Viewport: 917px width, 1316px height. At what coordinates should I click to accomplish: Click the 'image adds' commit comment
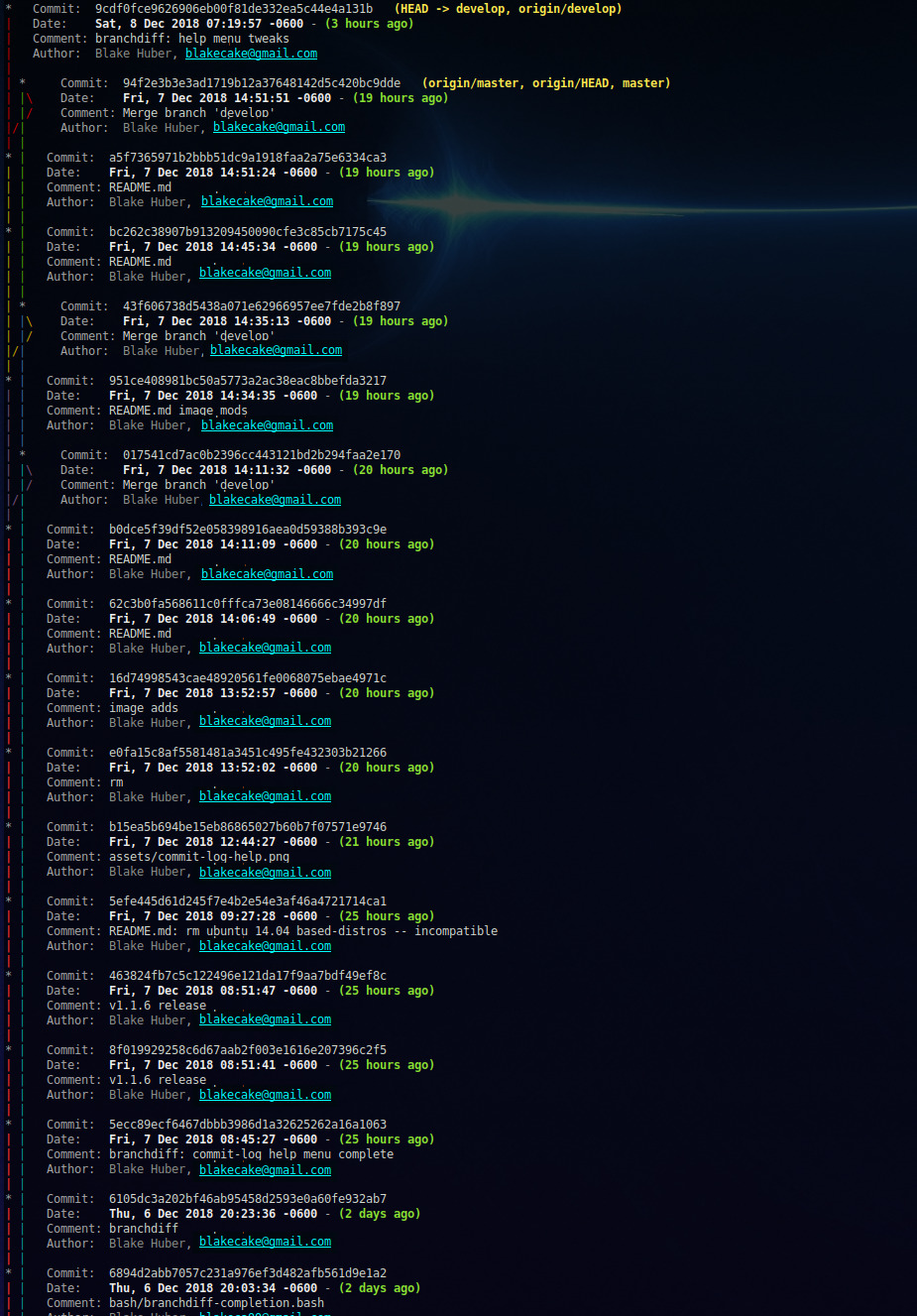(144, 708)
